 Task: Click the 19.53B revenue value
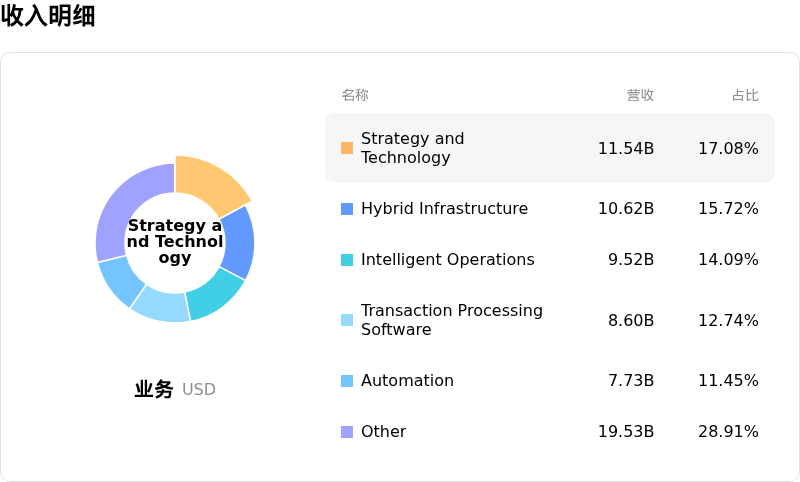click(x=626, y=432)
